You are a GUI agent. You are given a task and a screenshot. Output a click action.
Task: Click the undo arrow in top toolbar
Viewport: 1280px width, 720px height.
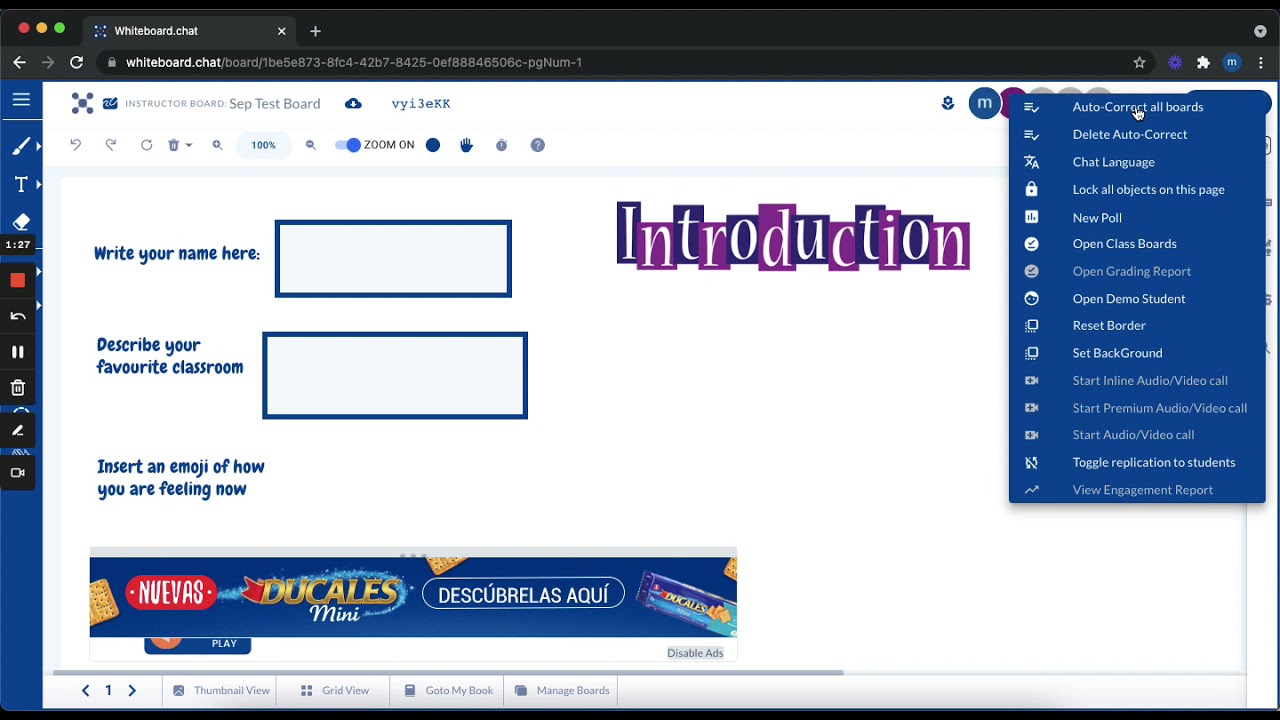pyautogui.click(x=76, y=145)
